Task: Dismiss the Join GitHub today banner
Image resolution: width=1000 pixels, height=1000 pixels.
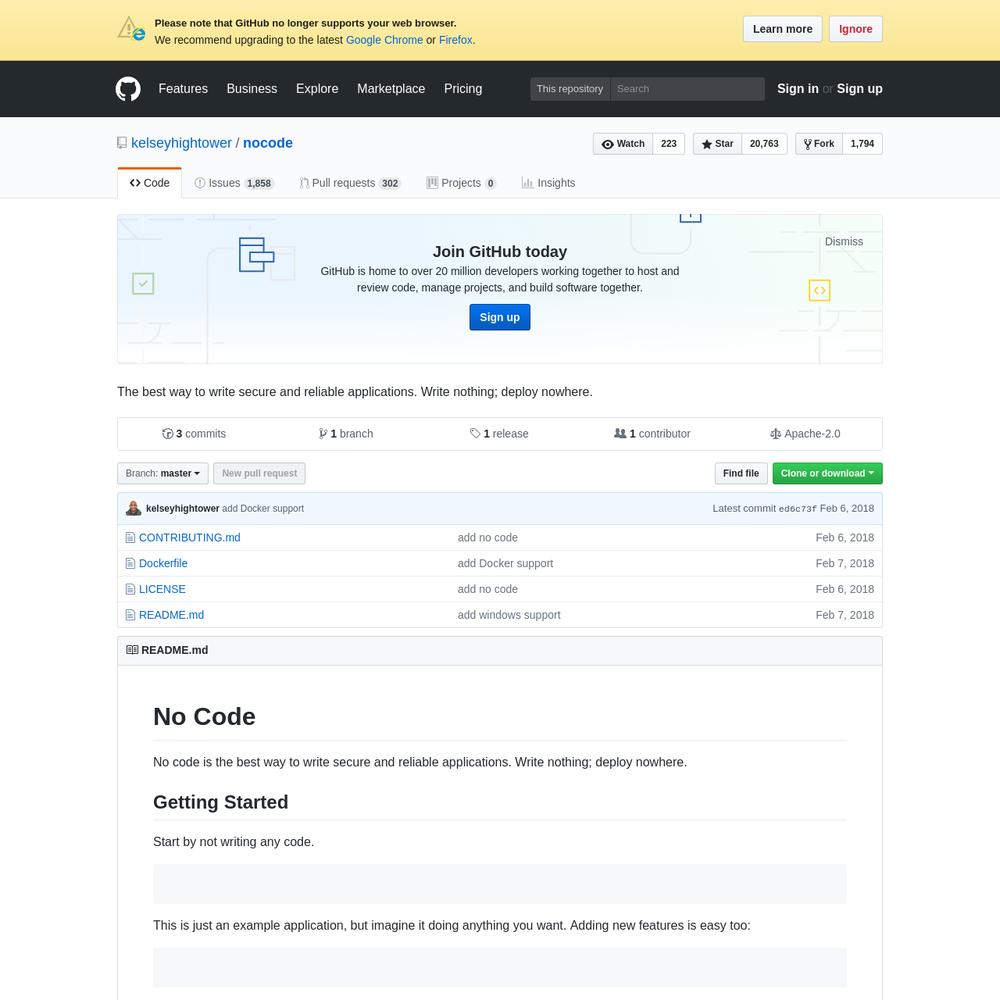Action: pyautogui.click(x=844, y=242)
